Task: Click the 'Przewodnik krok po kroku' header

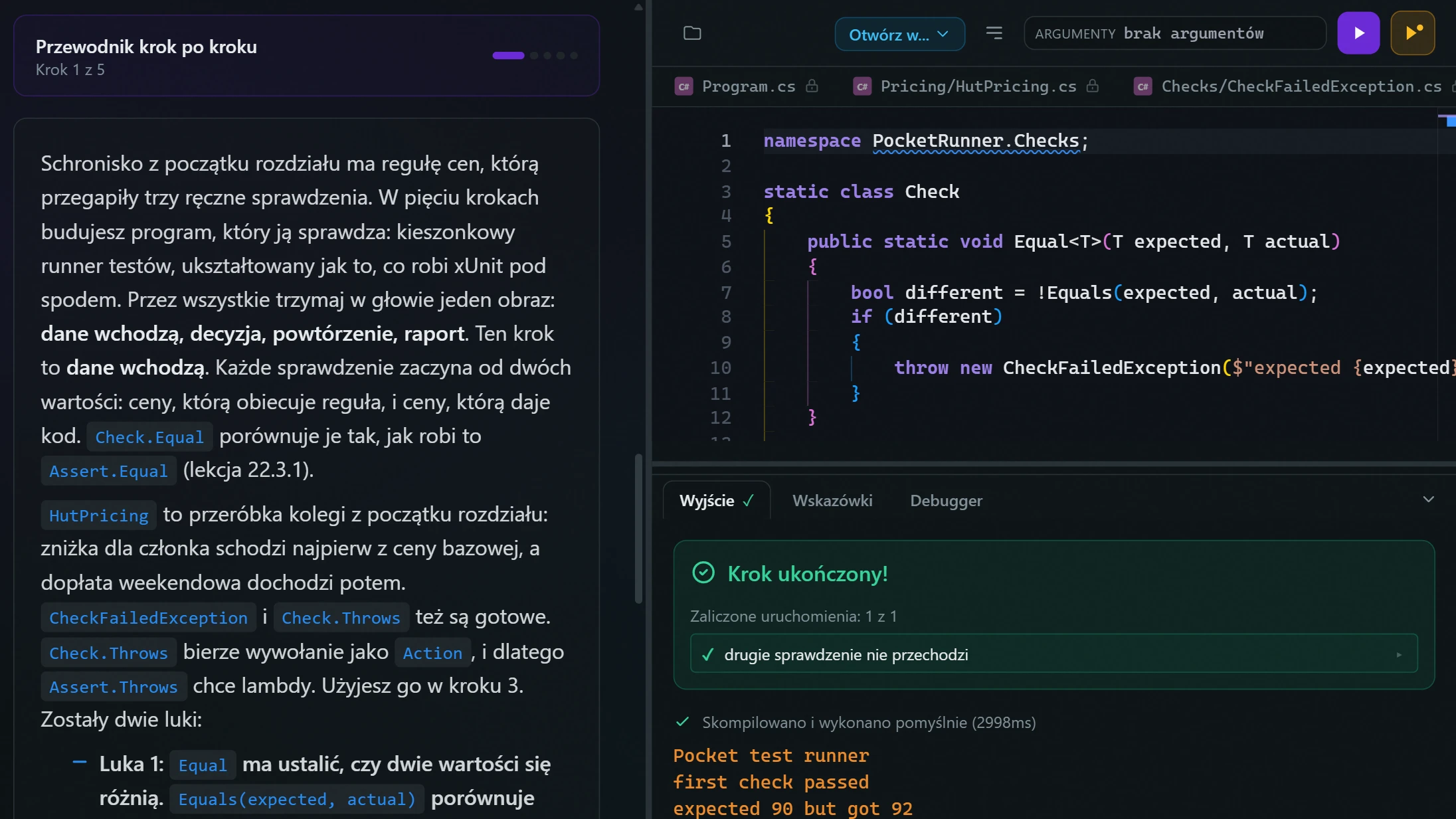Action: [146, 46]
